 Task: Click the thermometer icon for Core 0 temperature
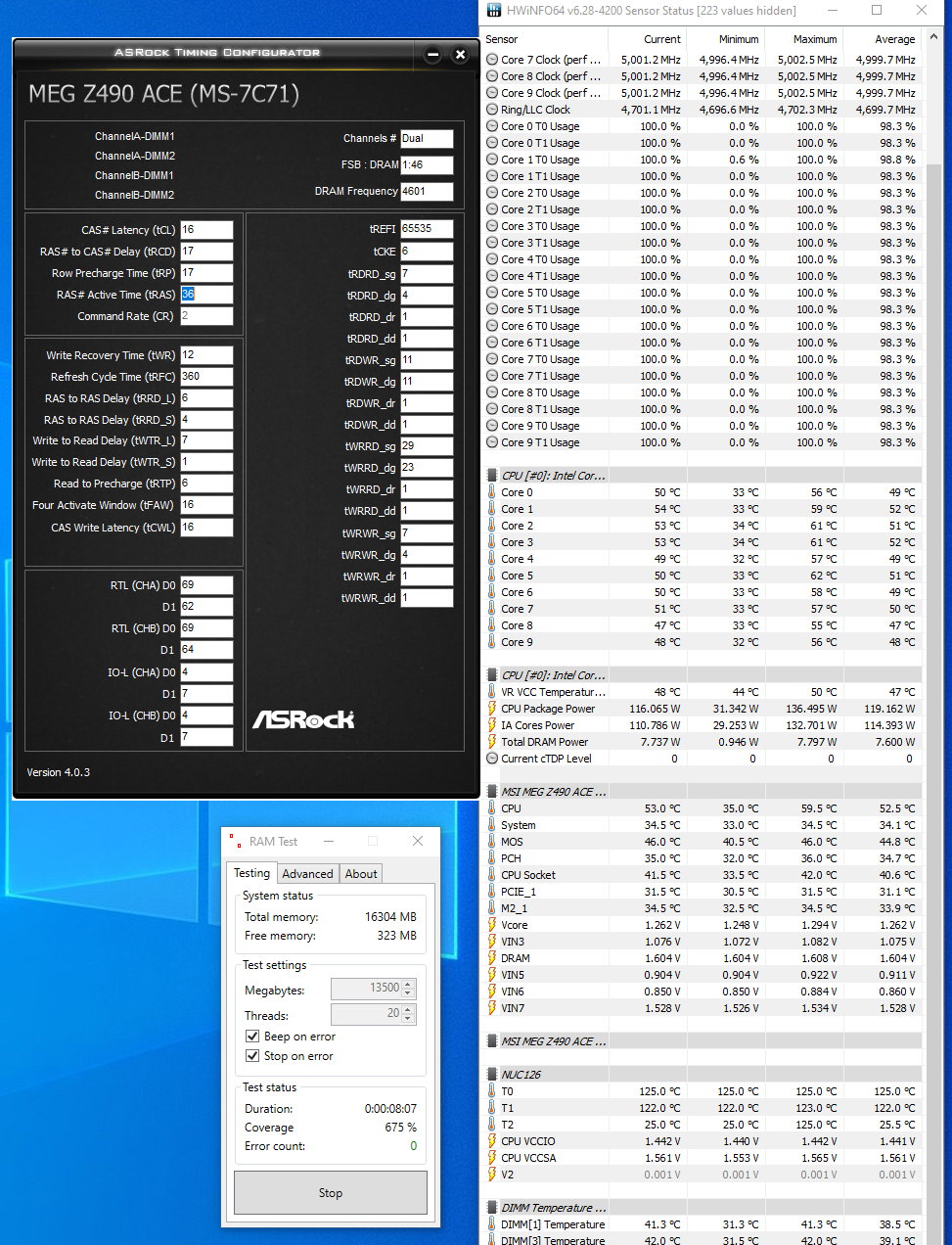(x=492, y=492)
